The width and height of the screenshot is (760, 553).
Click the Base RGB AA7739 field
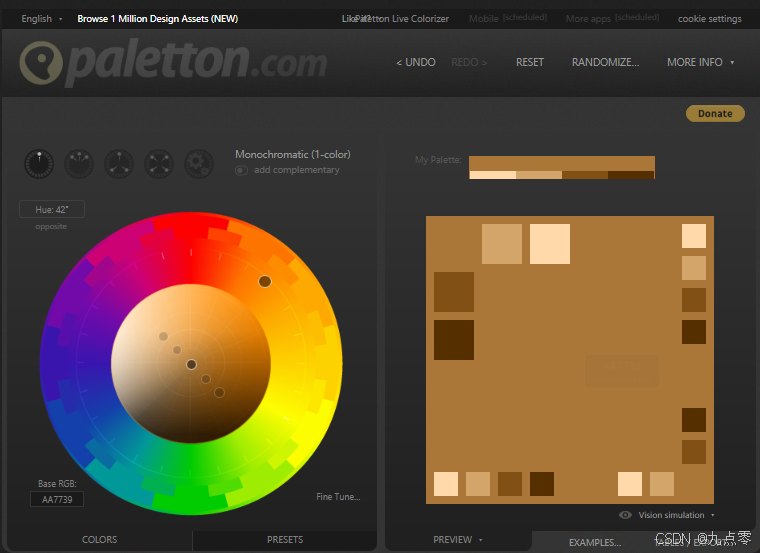click(57, 499)
